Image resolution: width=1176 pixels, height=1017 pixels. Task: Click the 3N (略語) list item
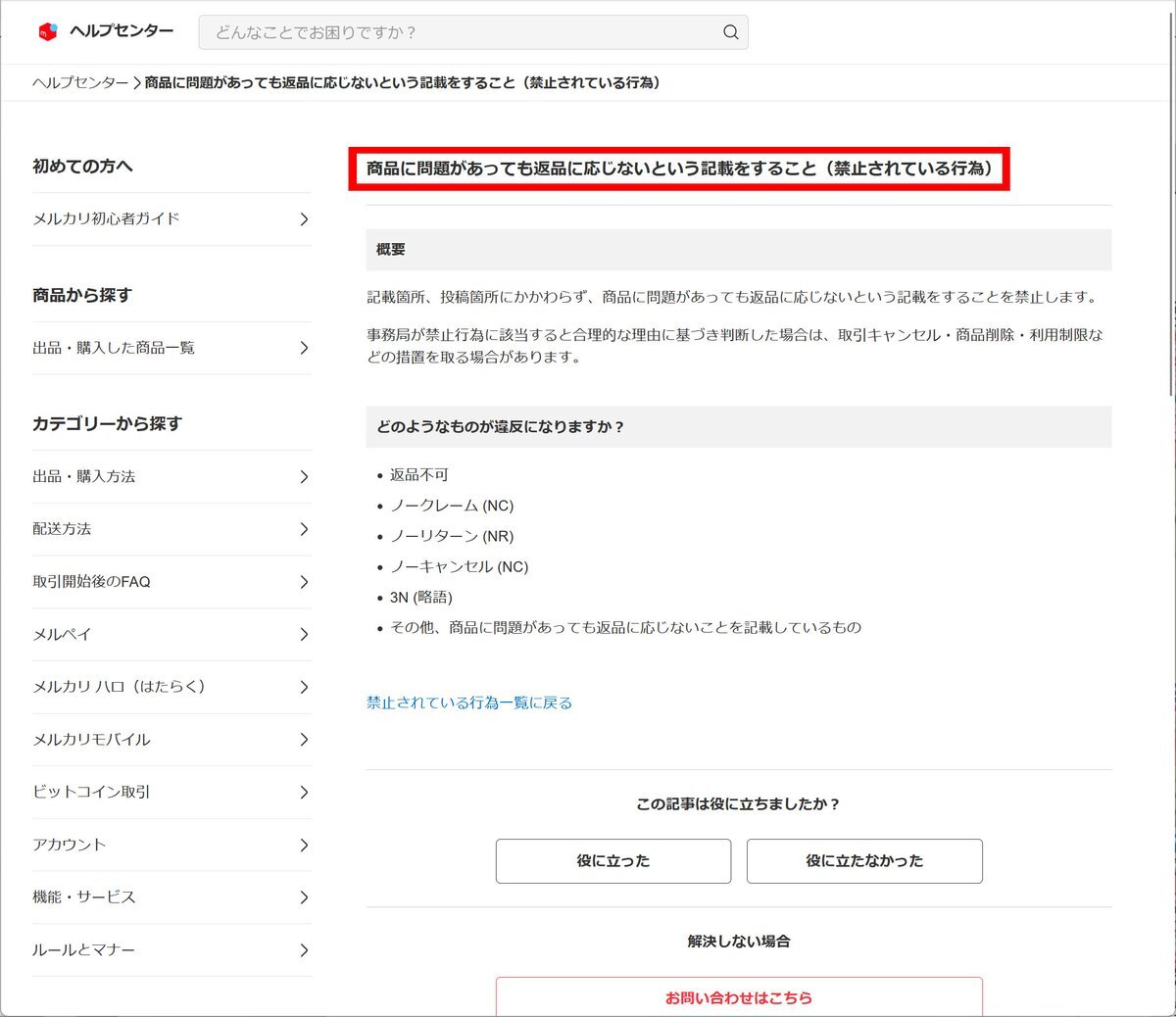tap(421, 597)
